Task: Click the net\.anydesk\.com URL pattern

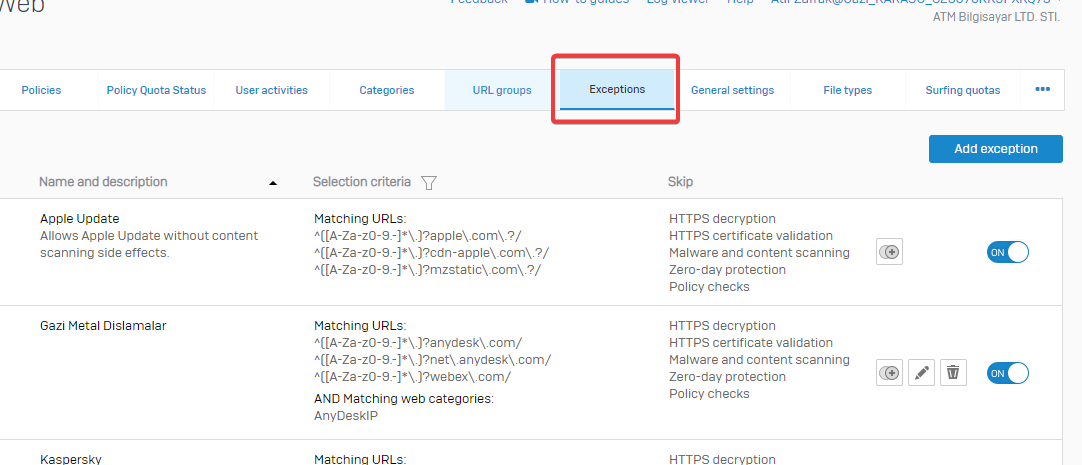Action: [x=433, y=360]
